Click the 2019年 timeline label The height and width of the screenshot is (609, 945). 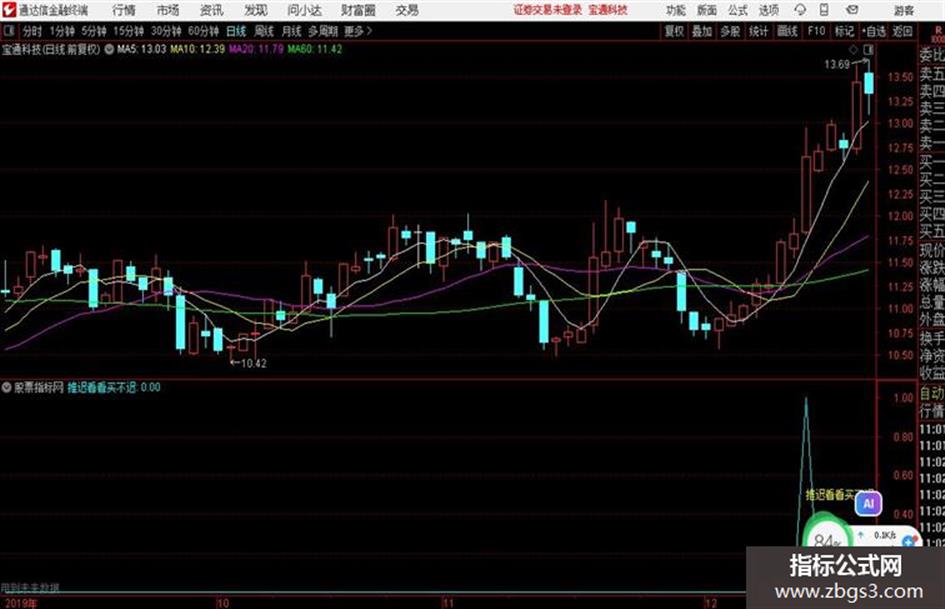click(20, 603)
